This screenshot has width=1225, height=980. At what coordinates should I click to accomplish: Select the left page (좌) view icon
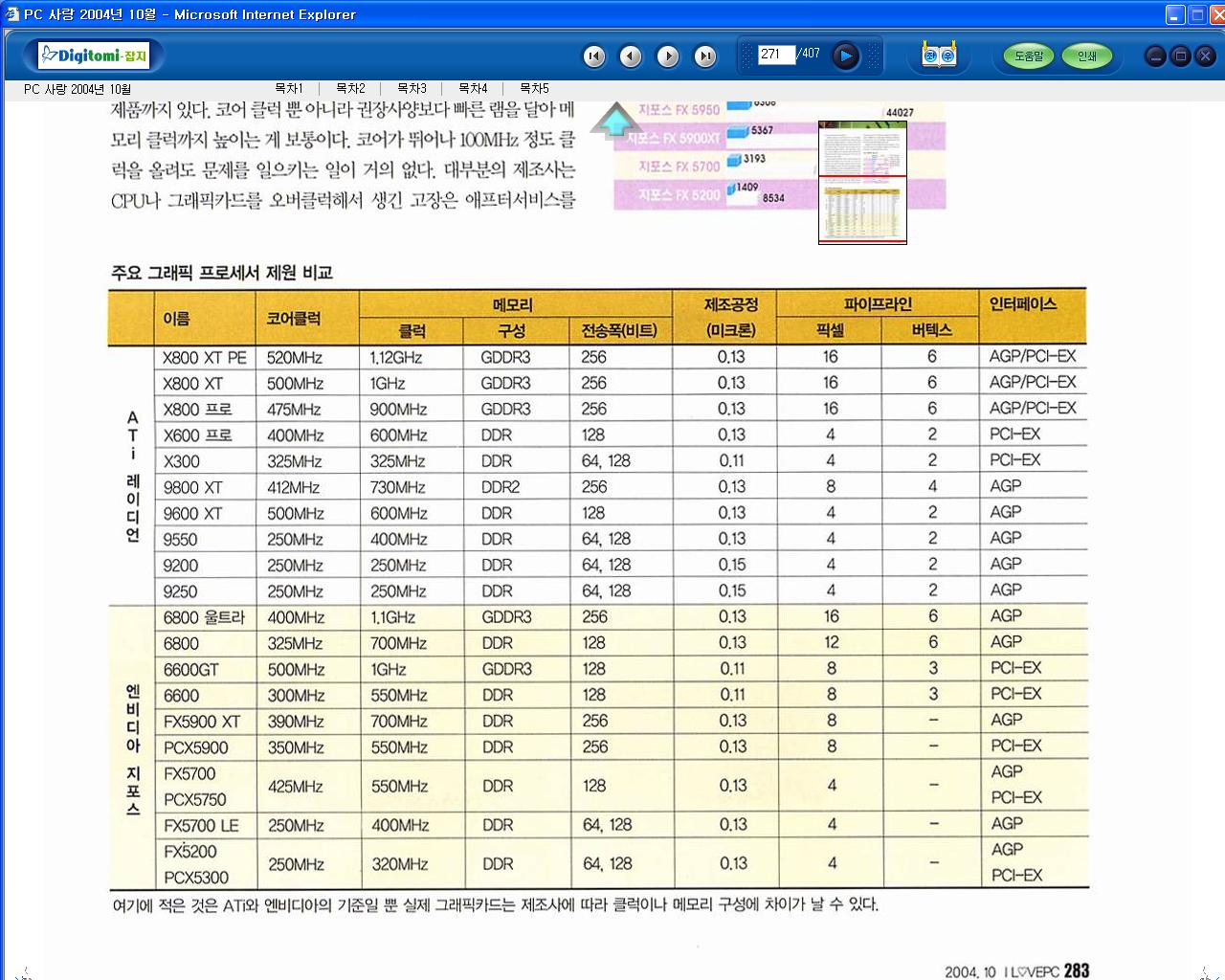[x=930, y=56]
